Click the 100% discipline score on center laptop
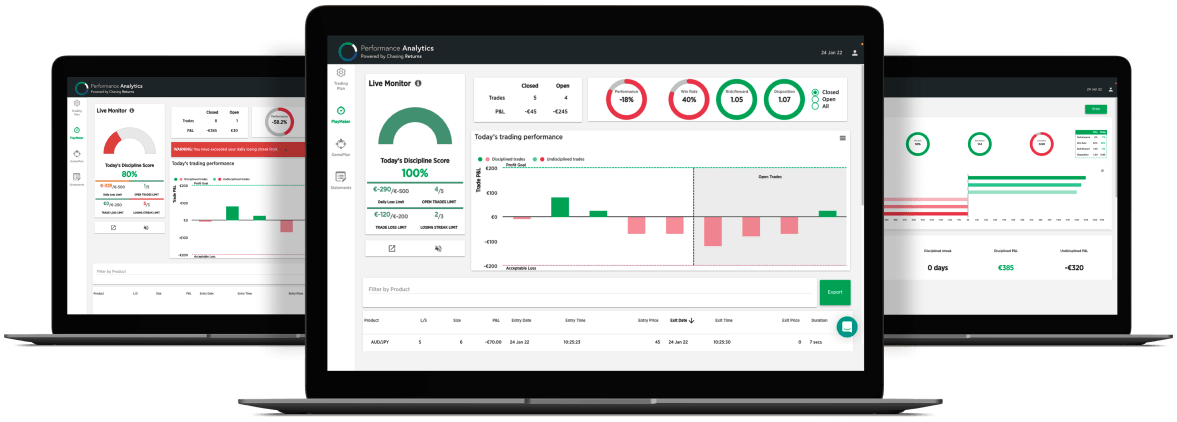Image resolution: width=1177 pixels, height=422 pixels. tap(414, 173)
